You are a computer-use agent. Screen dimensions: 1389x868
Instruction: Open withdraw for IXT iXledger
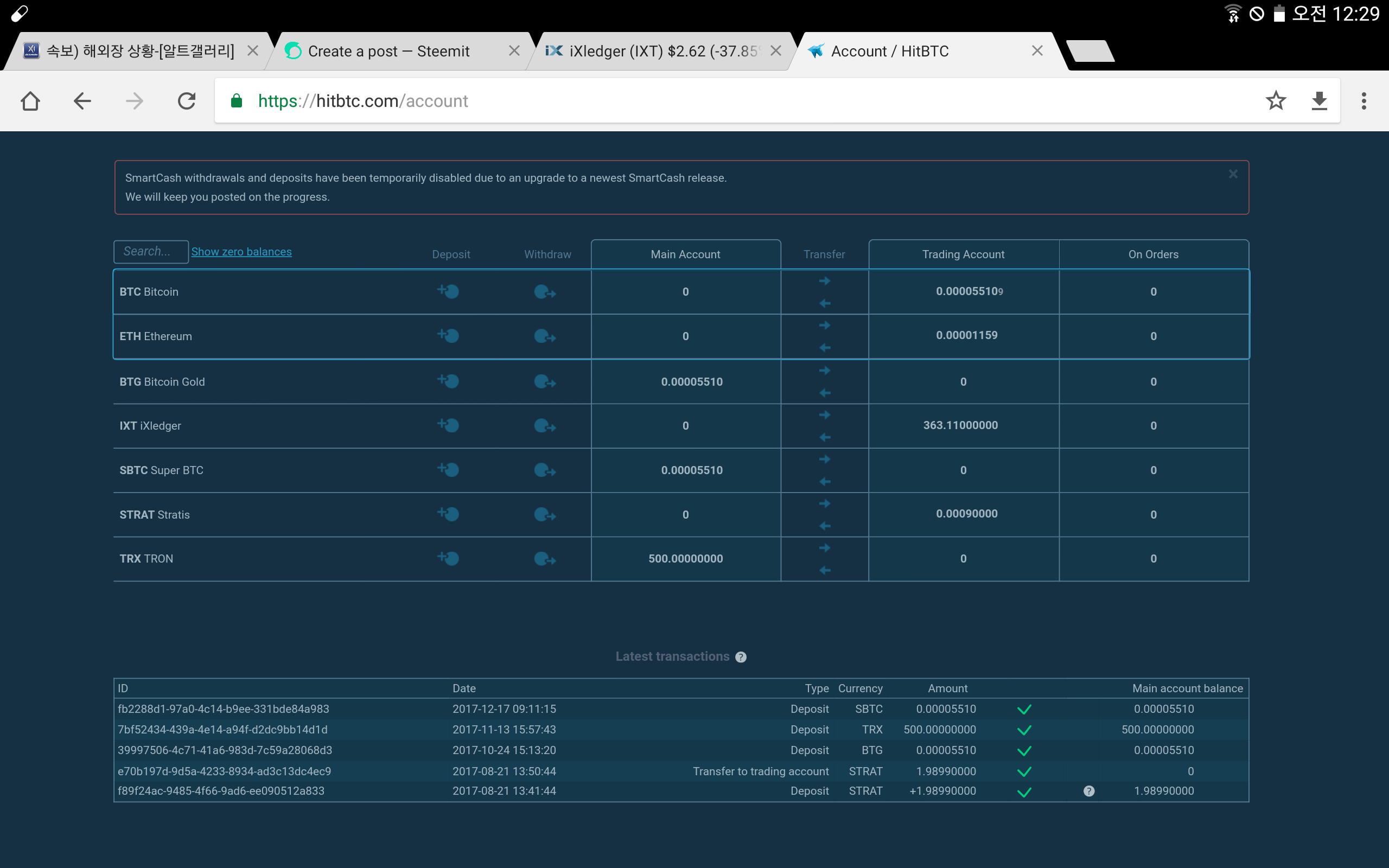pyautogui.click(x=545, y=426)
